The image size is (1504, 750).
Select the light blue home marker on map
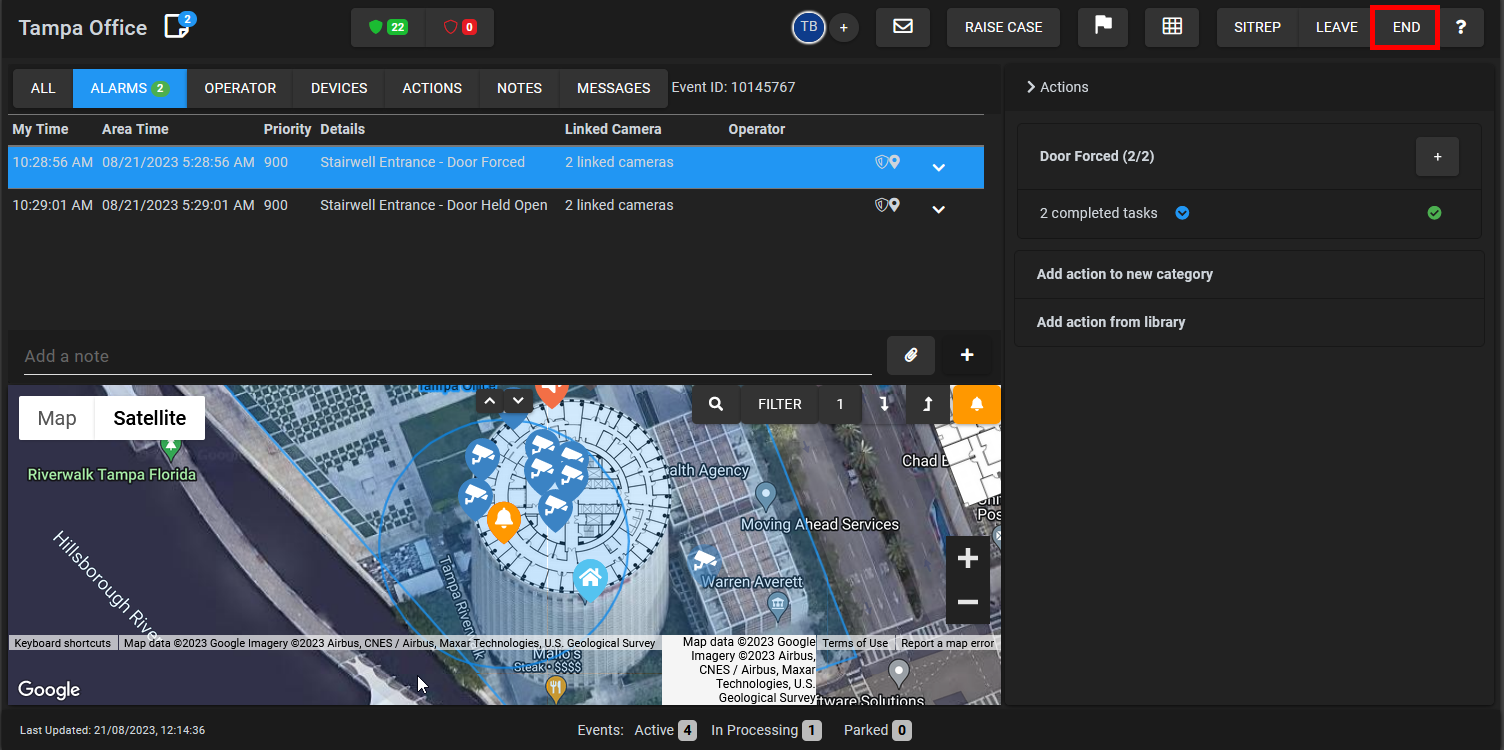pyautogui.click(x=590, y=579)
